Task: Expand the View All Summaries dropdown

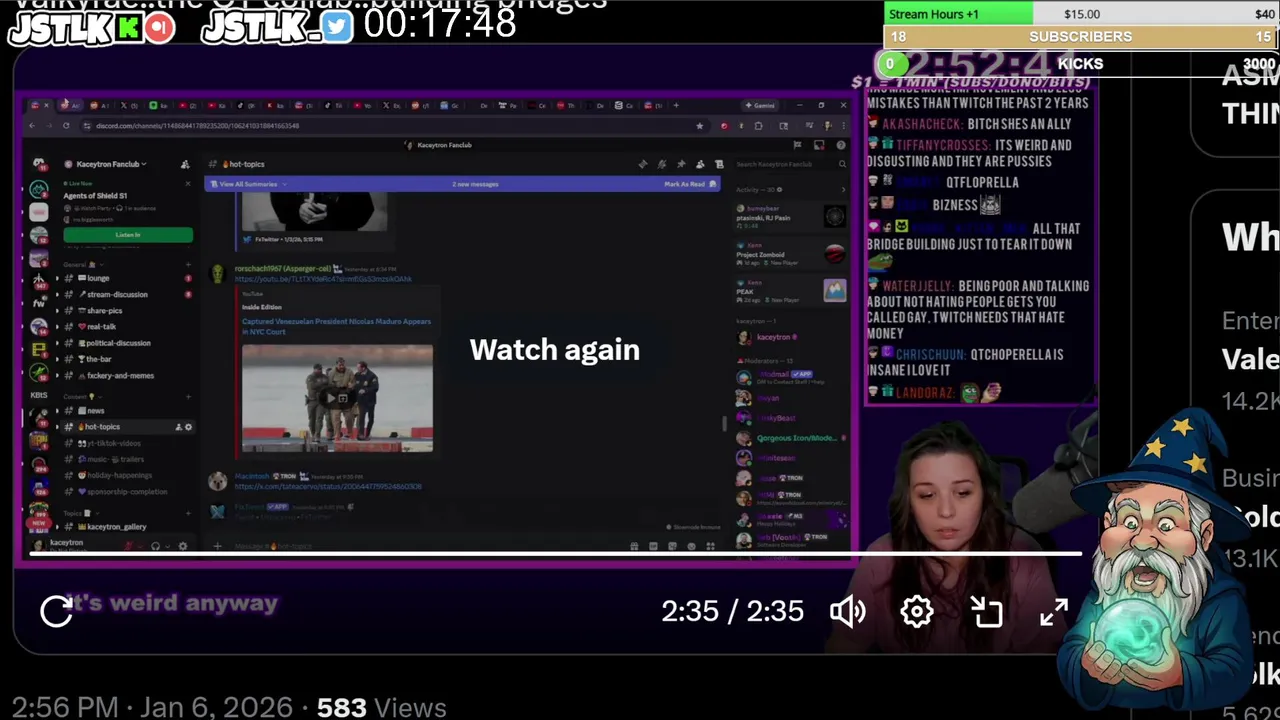Action: pyautogui.click(x=250, y=184)
